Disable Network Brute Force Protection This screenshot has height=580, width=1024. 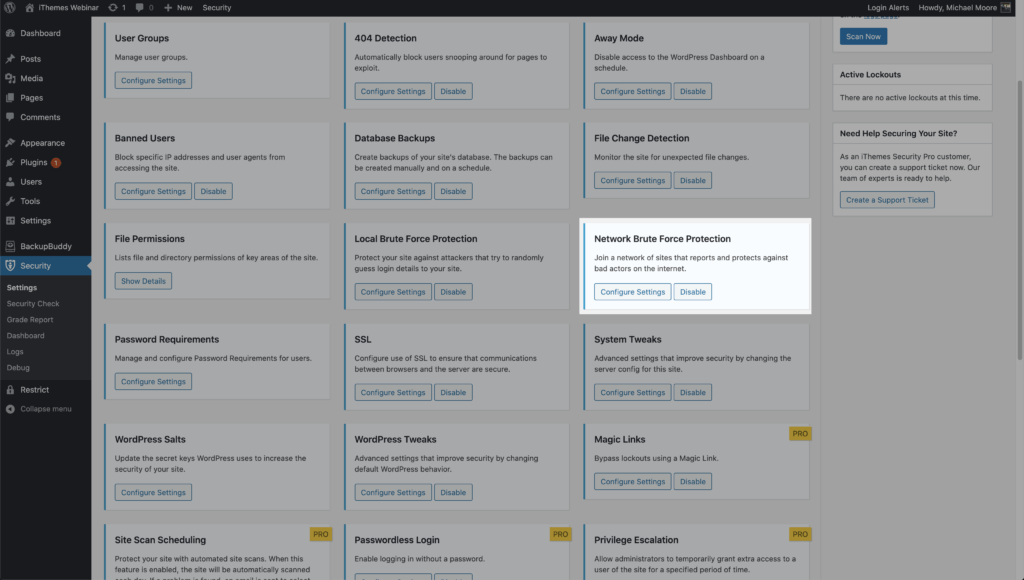coord(693,292)
